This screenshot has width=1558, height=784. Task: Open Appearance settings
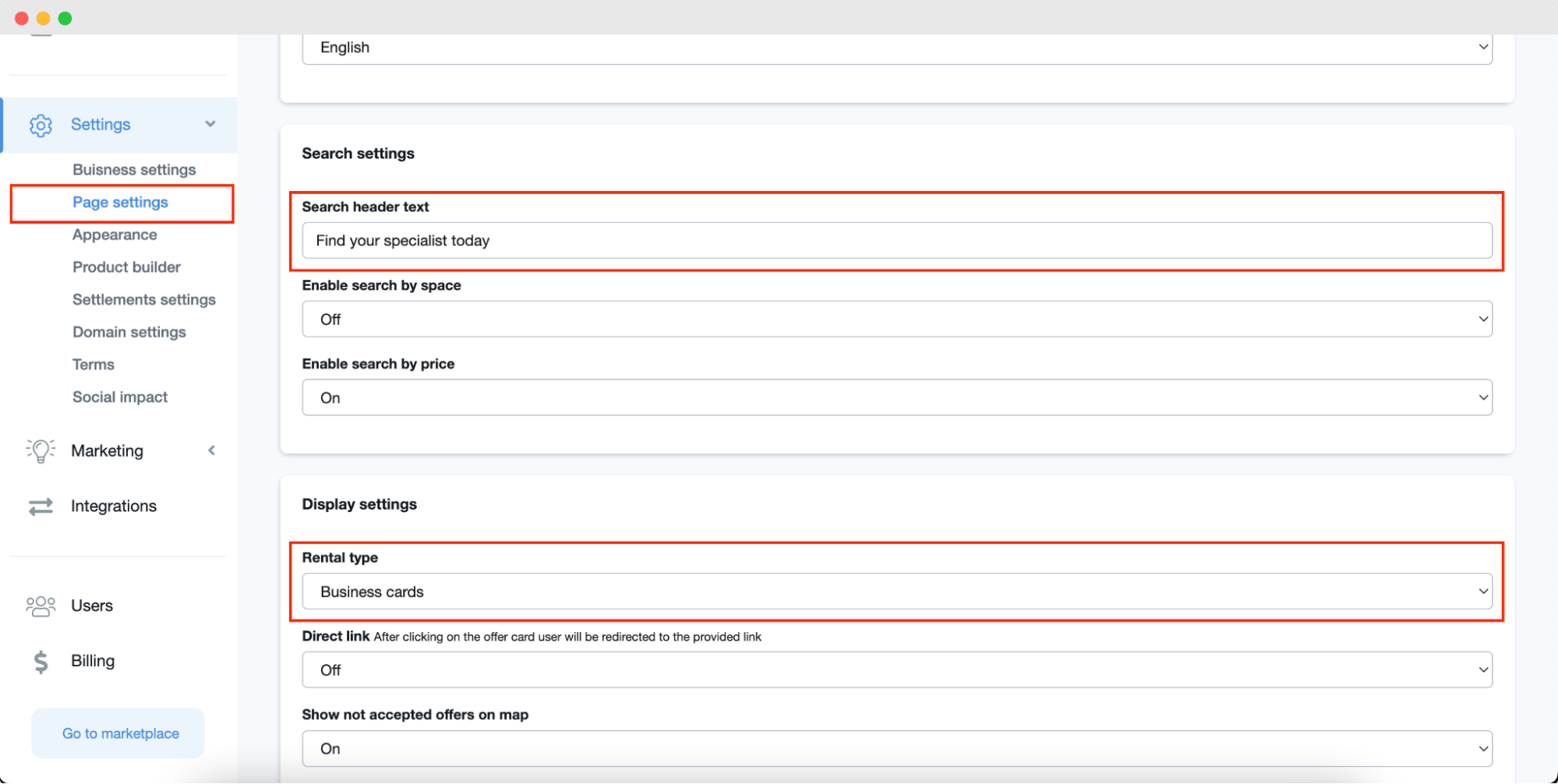(x=115, y=235)
